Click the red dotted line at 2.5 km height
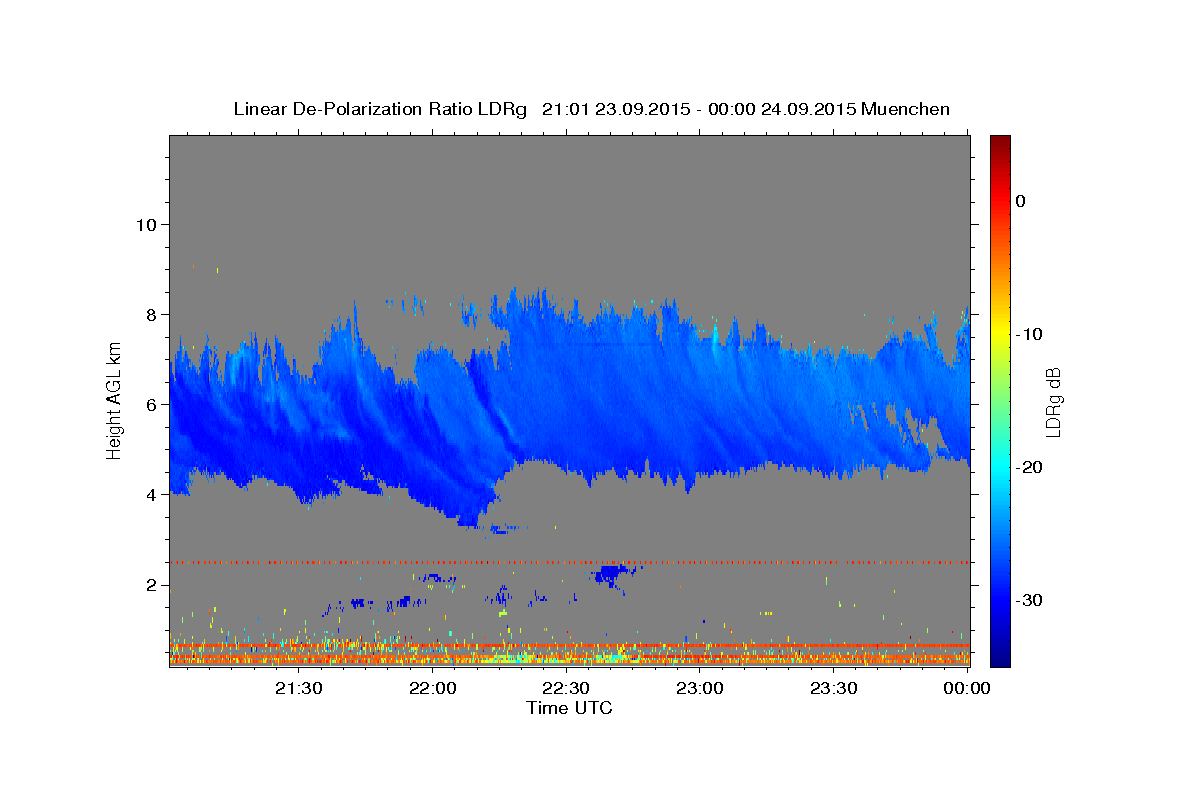 [569, 563]
